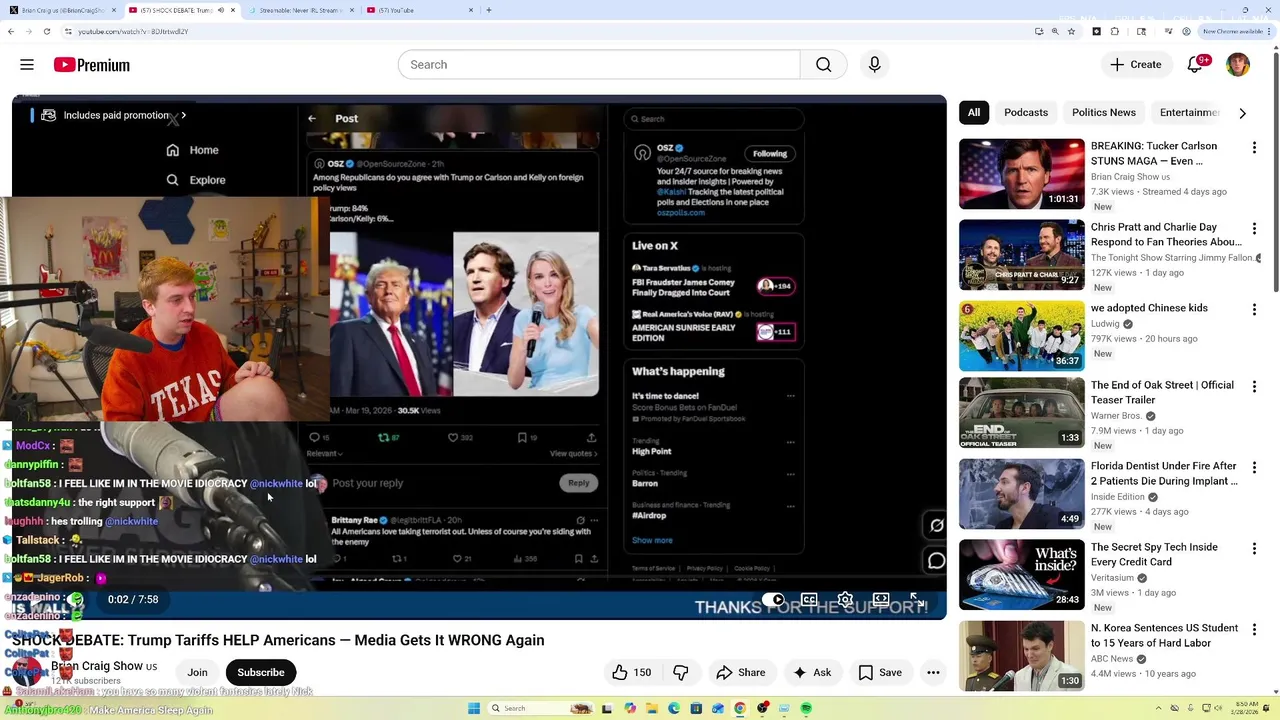This screenshot has width=1280, height=720.
Task: Switch the player to theater mode
Action: coord(881,600)
